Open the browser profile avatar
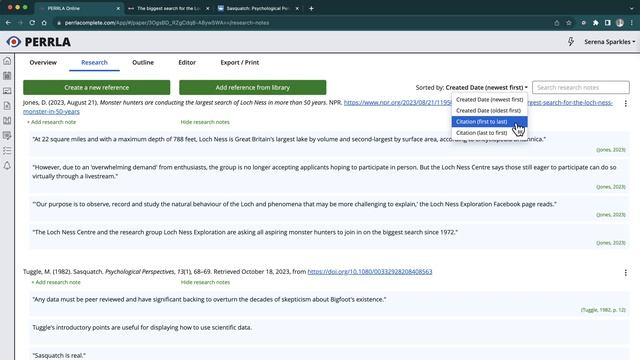The width and height of the screenshot is (640, 360). tap(620, 23)
